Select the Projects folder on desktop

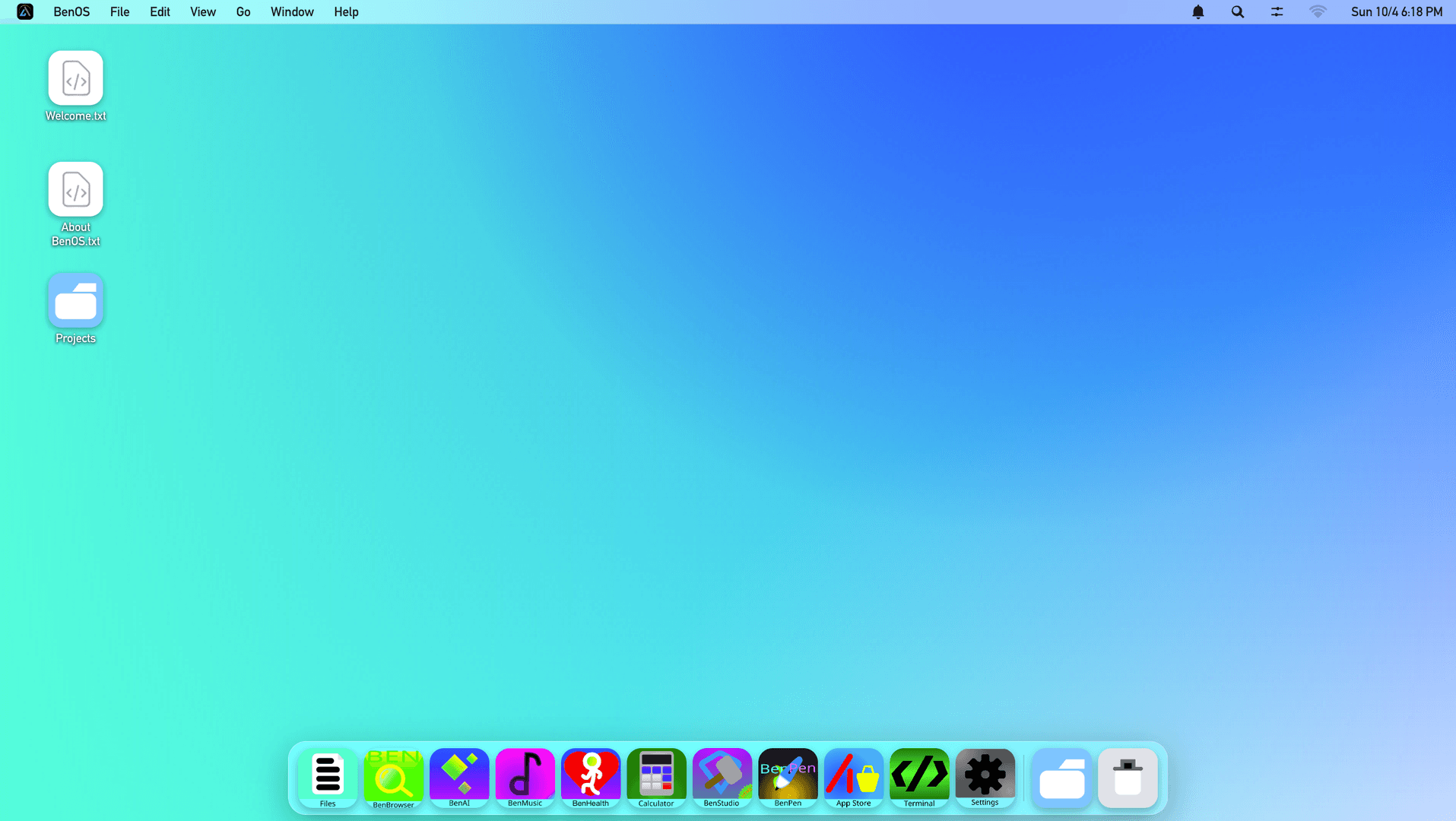pyautogui.click(x=75, y=308)
